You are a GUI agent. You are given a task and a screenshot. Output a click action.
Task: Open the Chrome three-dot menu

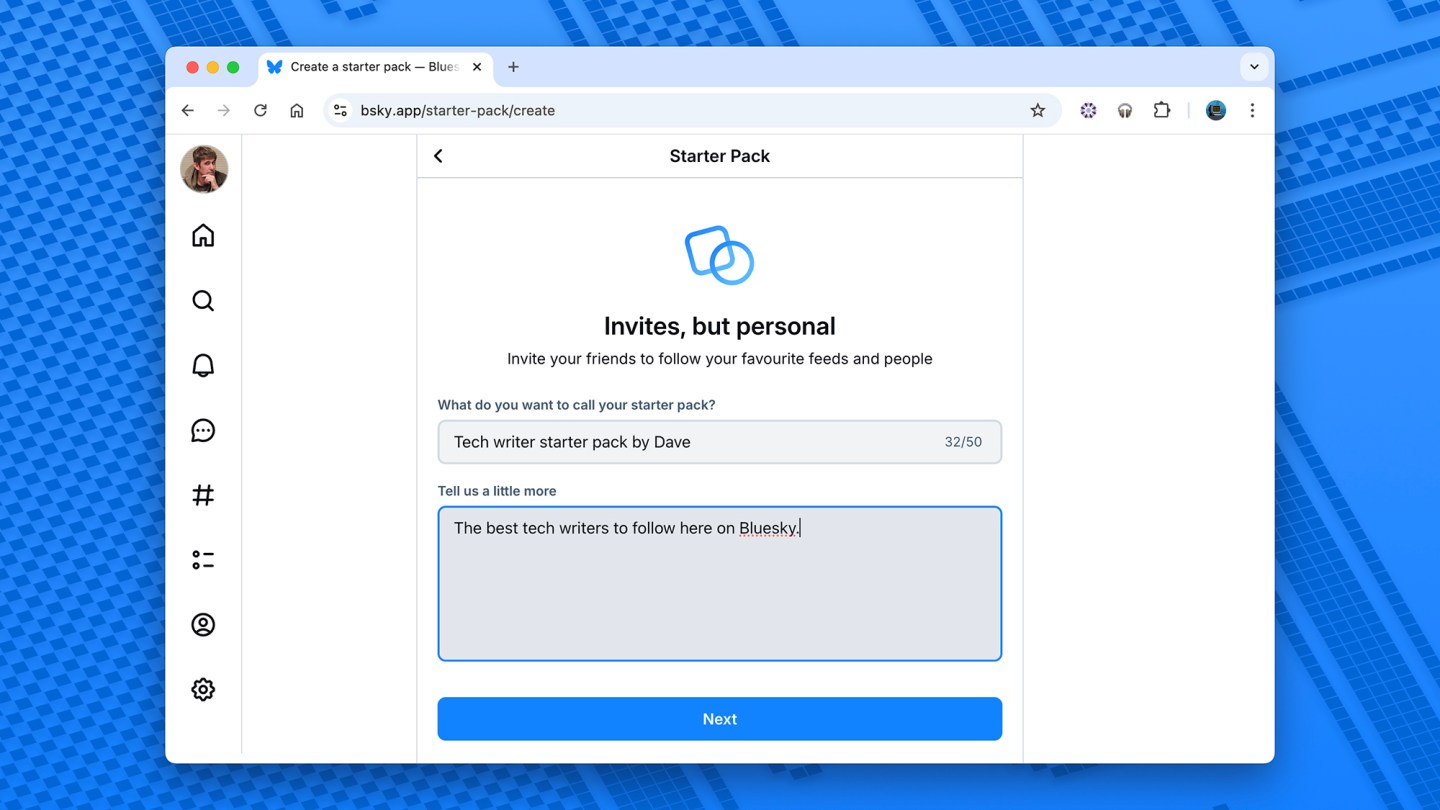pyautogui.click(x=1252, y=110)
